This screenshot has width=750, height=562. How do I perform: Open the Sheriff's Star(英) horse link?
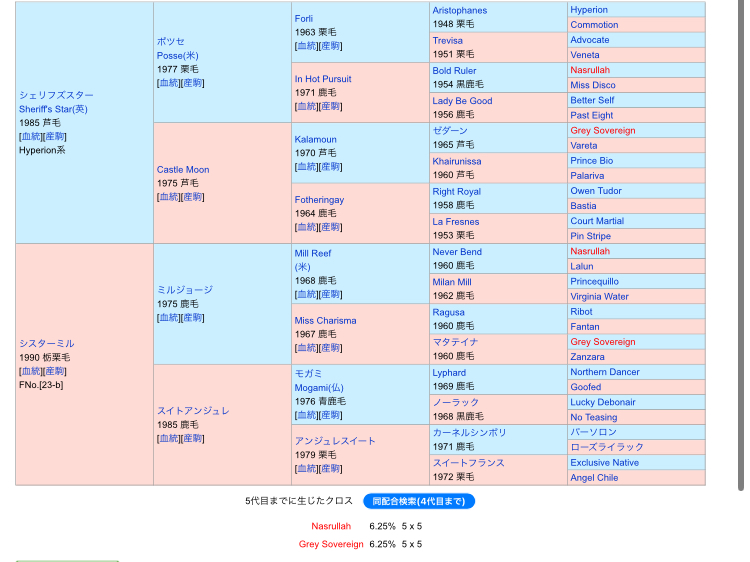[53, 109]
